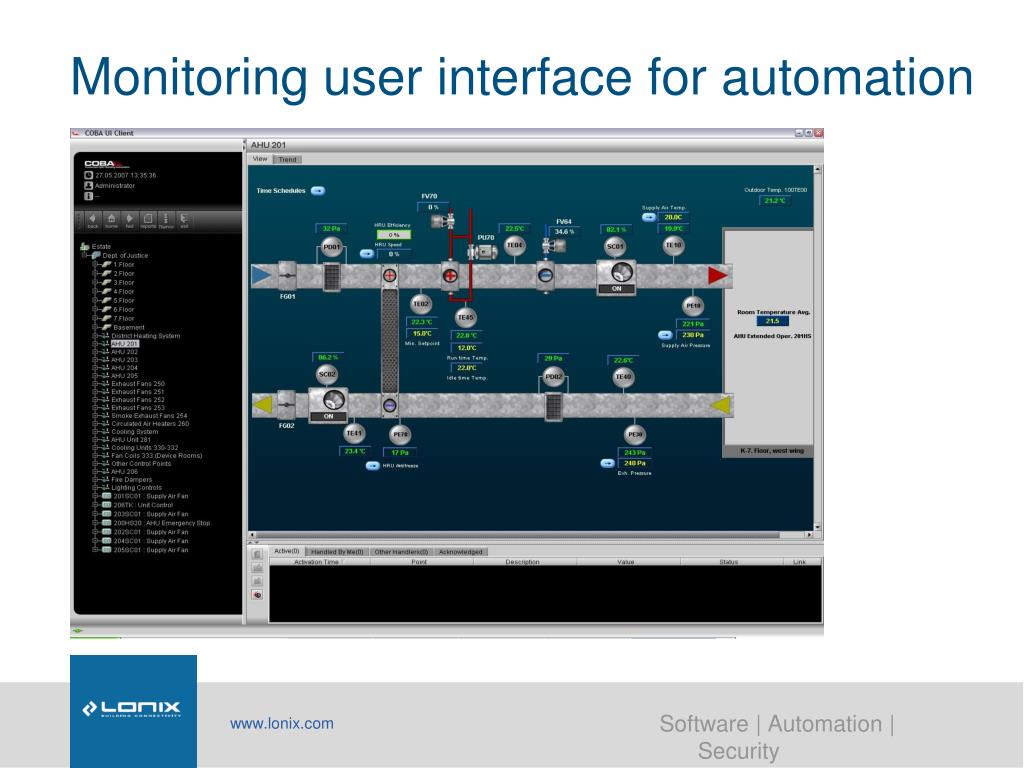Select the PD02 pressure sensor
Screen dimensions: 1024x768
click(553, 377)
